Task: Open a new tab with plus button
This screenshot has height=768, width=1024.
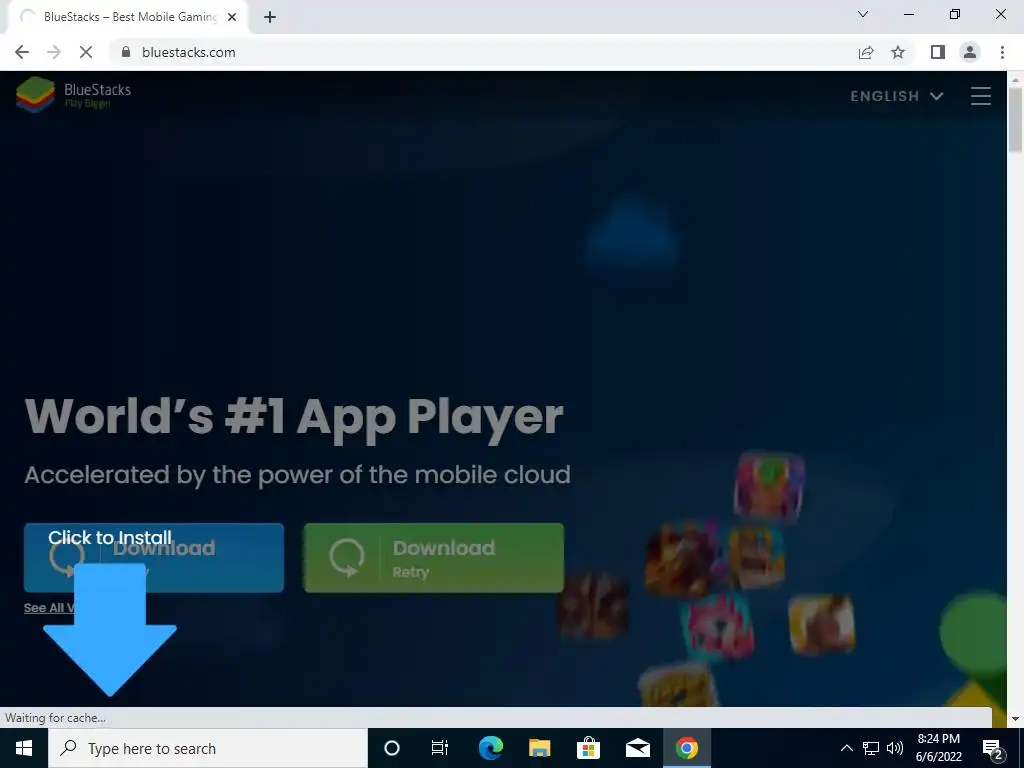Action: click(x=270, y=18)
